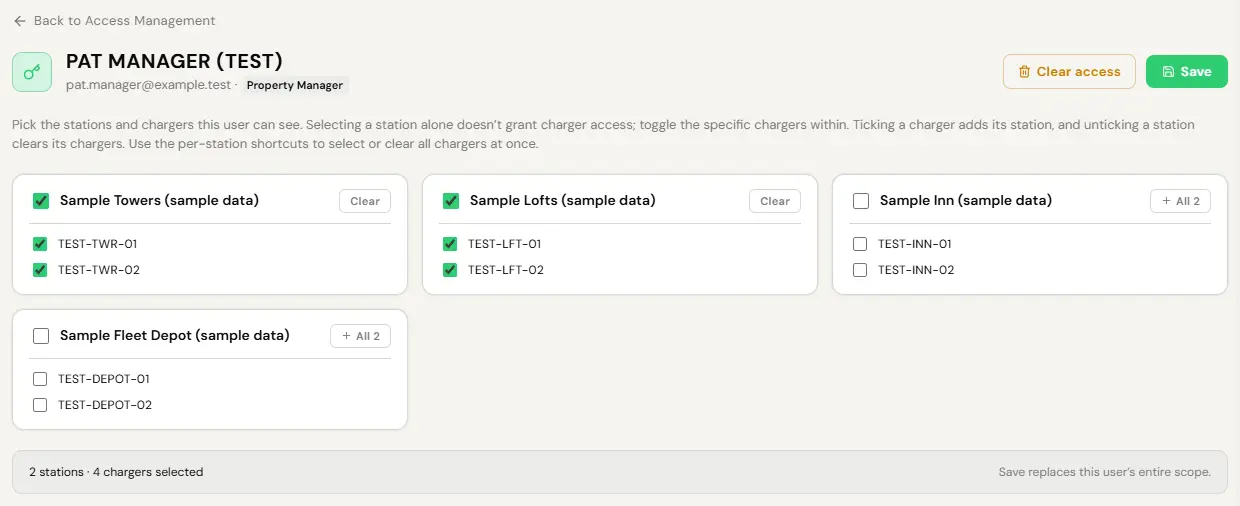Select all 2 chargers for Sample Fleet Depot
The height and width of the screenshot is (506, 1240).
(x=360, y=336)
